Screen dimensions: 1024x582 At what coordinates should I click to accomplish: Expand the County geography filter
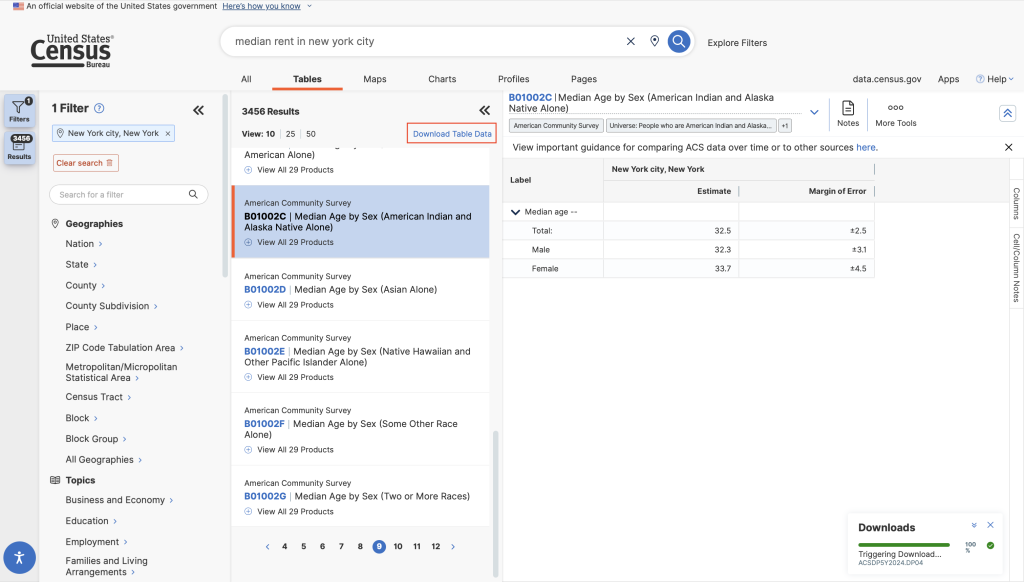(x=82, y=286)
